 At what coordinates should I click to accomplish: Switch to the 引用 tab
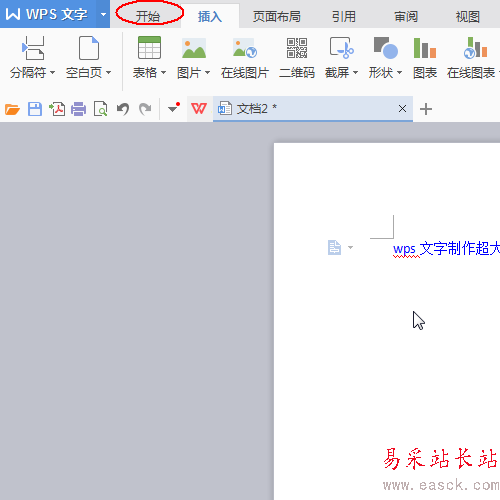click(344, 16)
